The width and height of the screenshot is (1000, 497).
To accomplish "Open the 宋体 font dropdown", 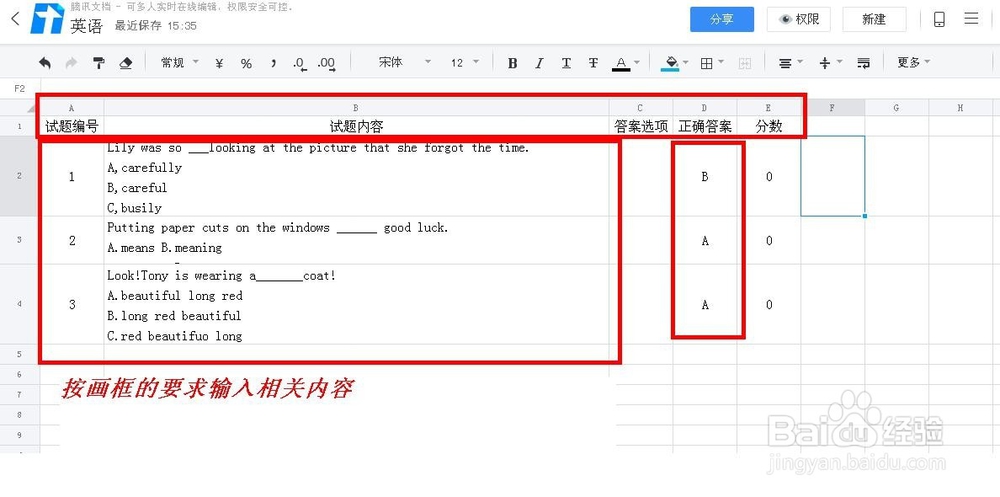I will point(405,63).
